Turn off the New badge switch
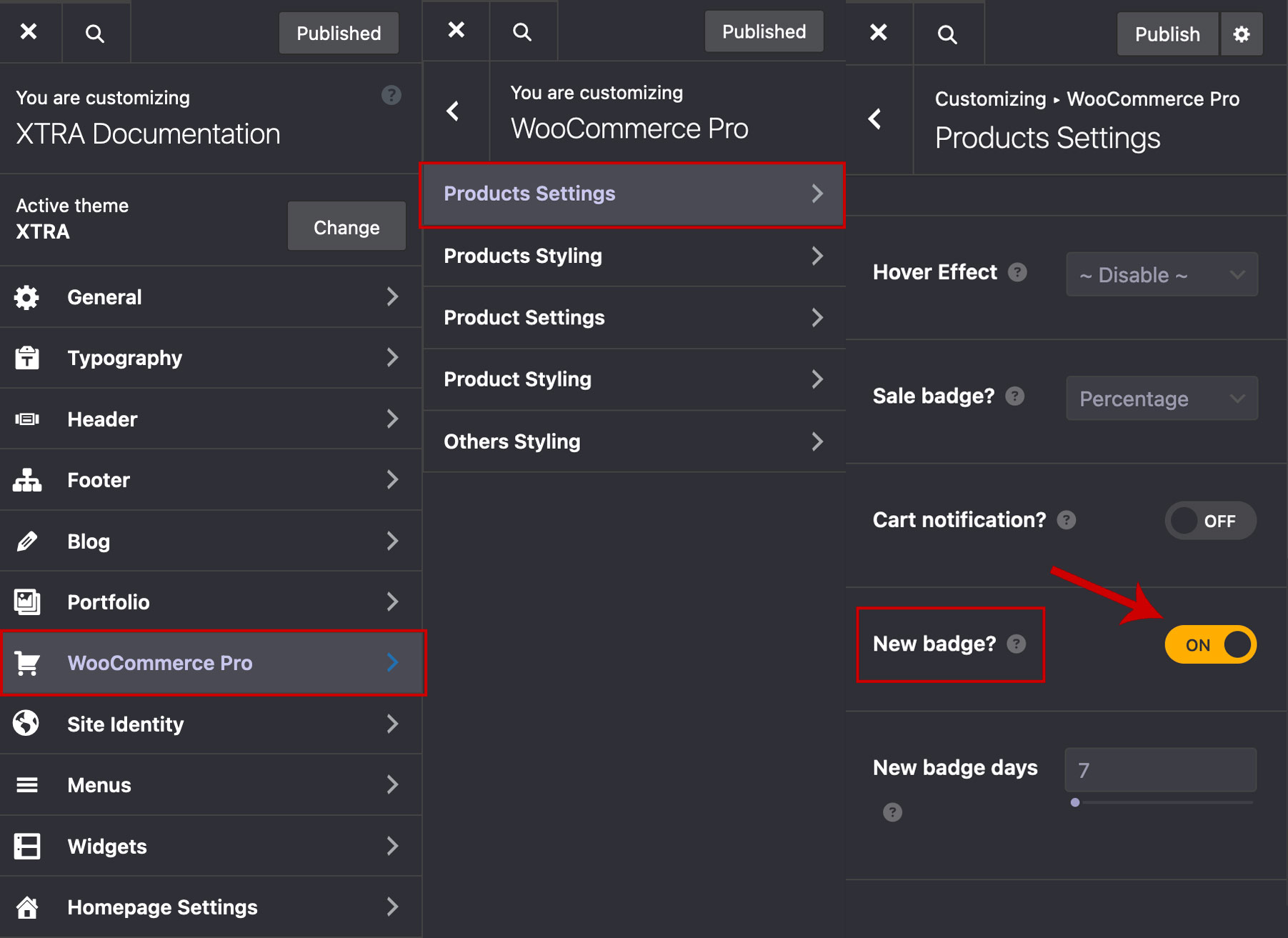 coord(1210,644)
